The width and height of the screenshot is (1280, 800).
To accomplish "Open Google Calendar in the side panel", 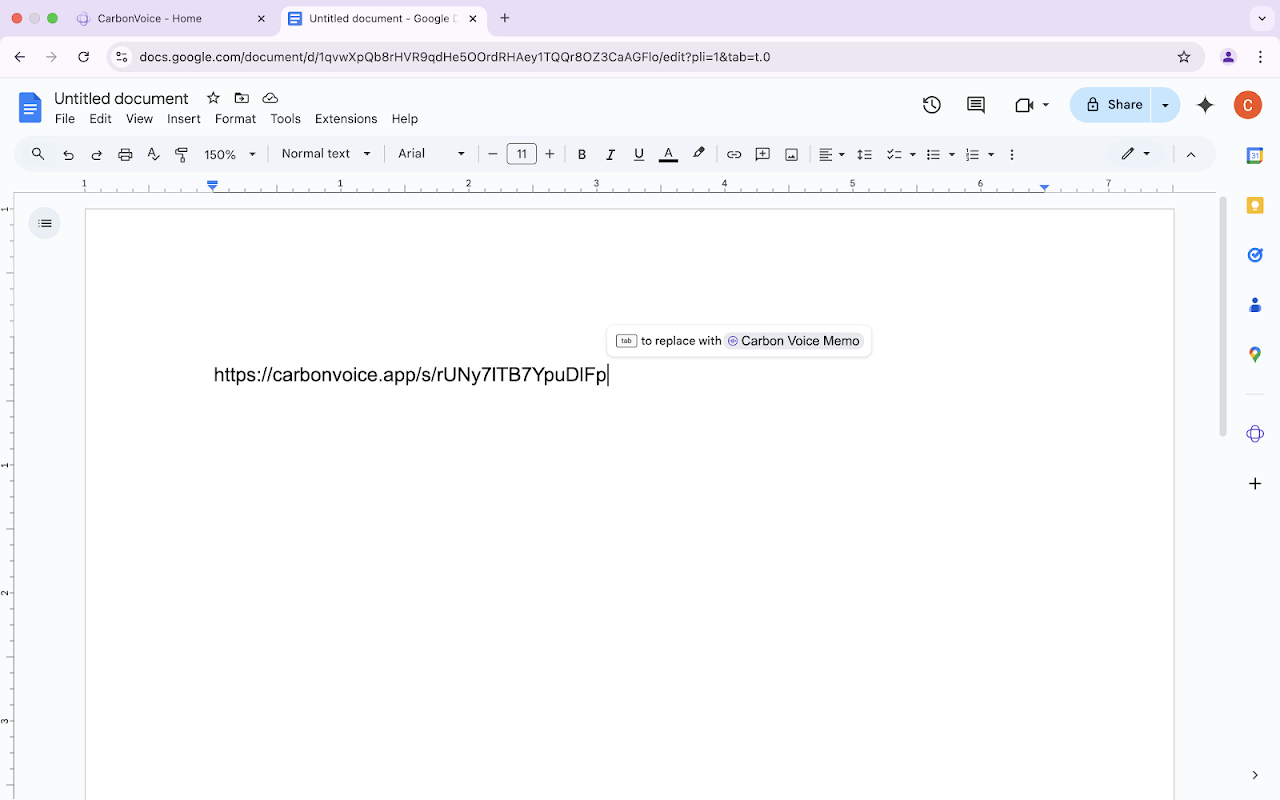I will 1255,155.
